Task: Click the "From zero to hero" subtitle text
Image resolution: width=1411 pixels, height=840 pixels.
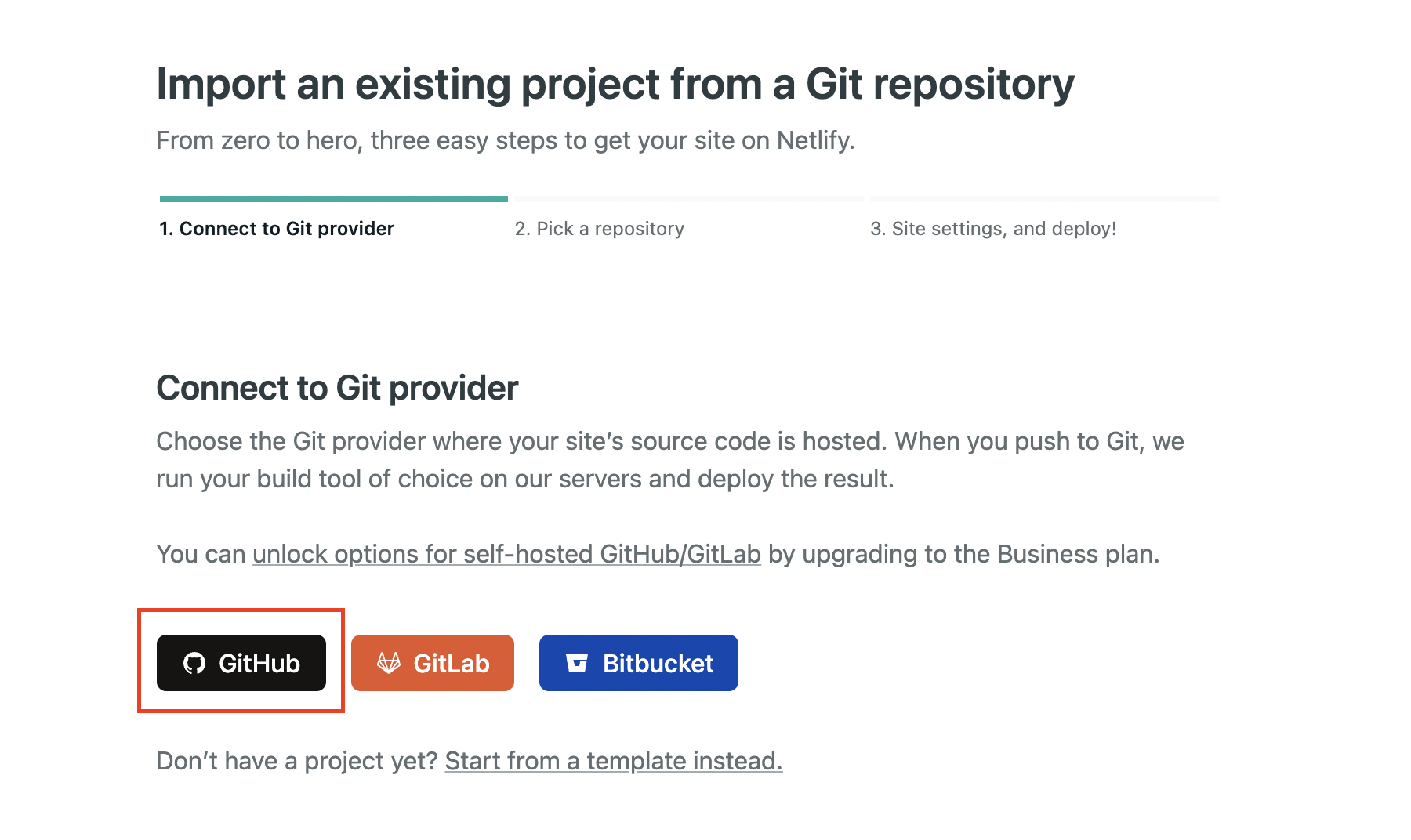Action: click(506, 140)
